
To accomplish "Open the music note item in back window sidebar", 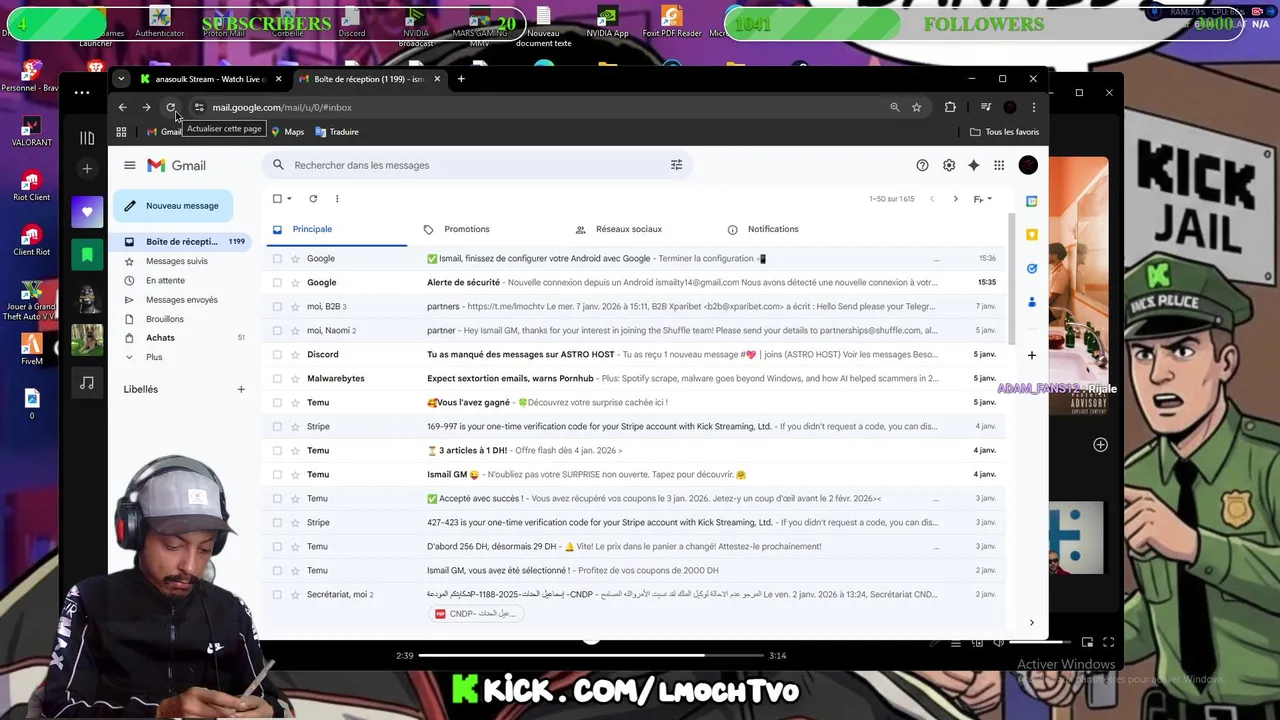I will coord(87,383).
